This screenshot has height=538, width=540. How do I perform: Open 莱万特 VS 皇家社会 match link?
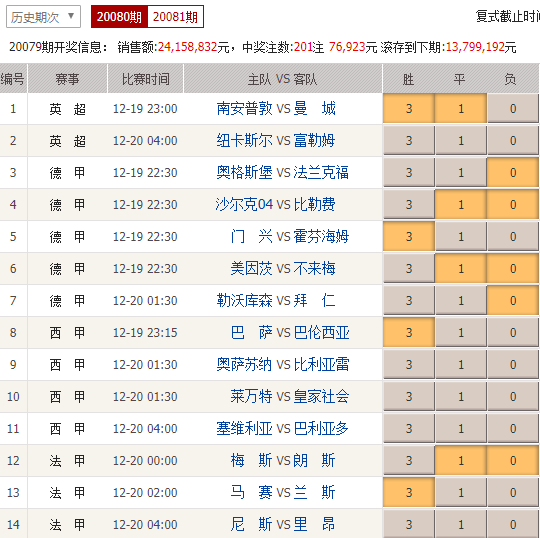tap(290, 397)
